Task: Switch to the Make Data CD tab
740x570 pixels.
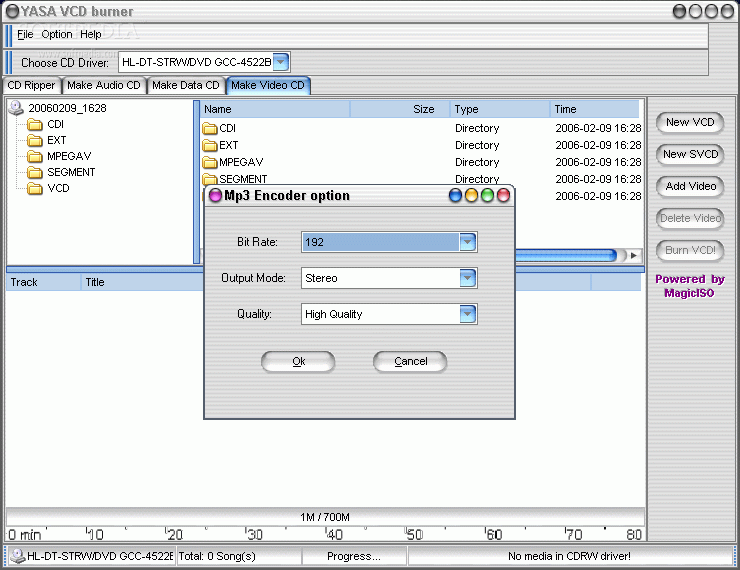Action: (x=186, y=85)
